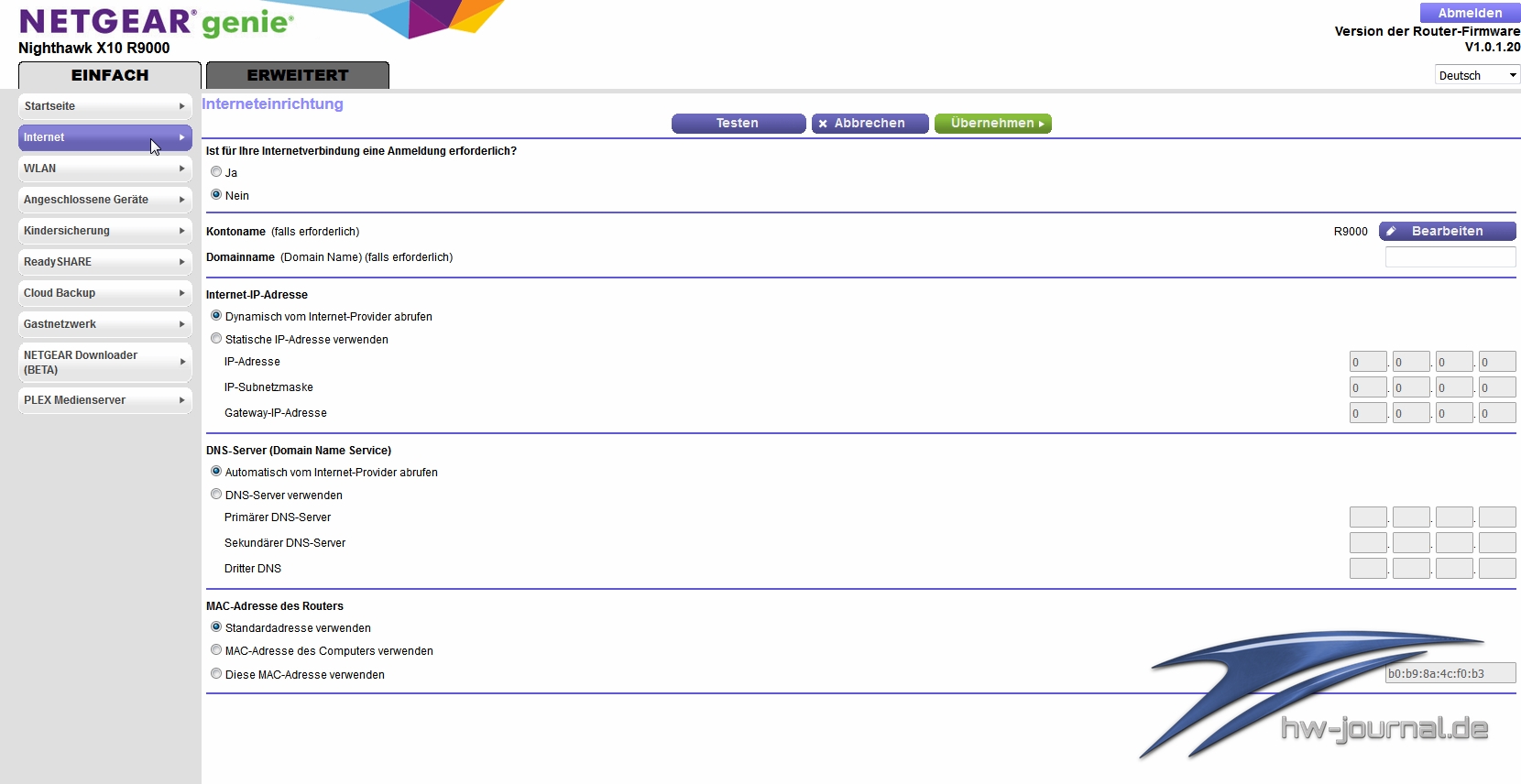1521x784 pixels.
Task: Click the arrow icon beside ReadySHARE
Action: 181,262
